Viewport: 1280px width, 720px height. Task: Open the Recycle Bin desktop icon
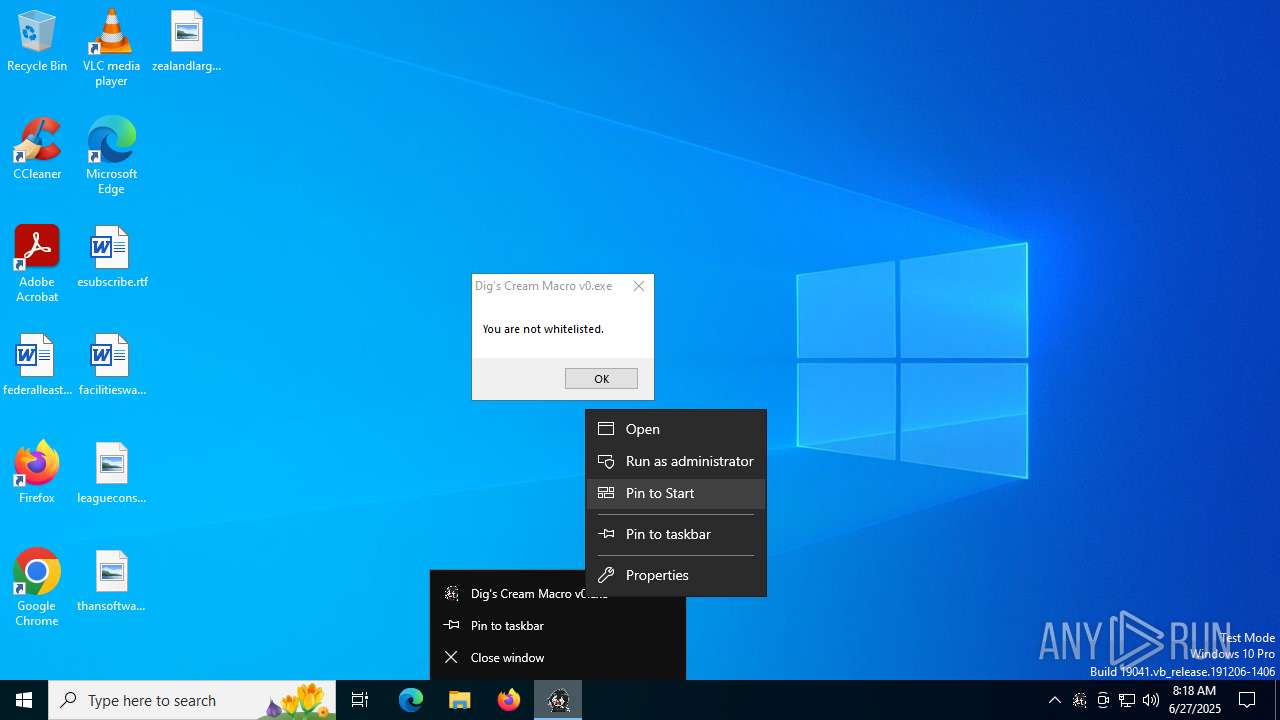[37, 42]
